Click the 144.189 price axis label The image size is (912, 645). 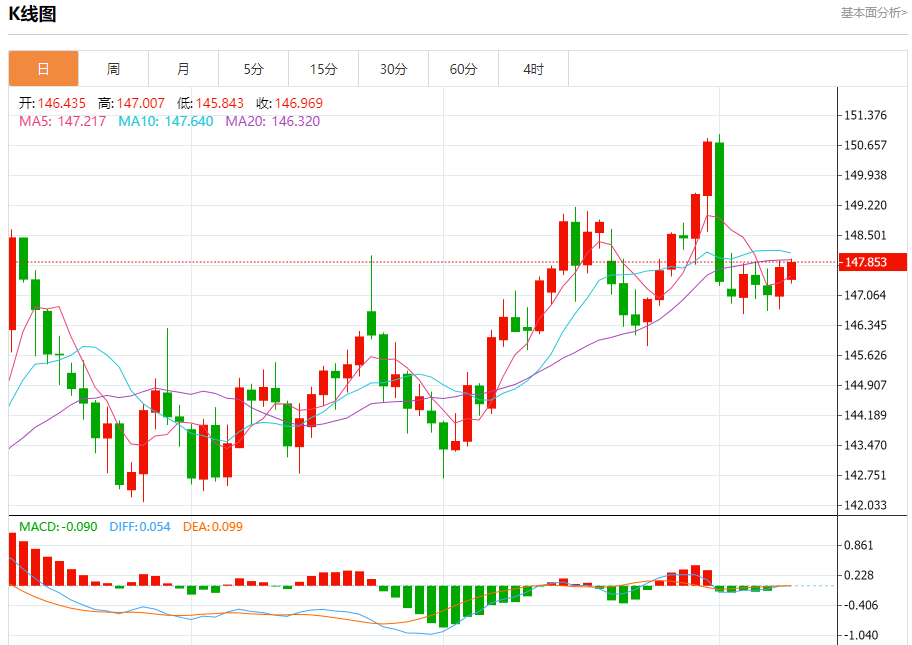(865, 415)
